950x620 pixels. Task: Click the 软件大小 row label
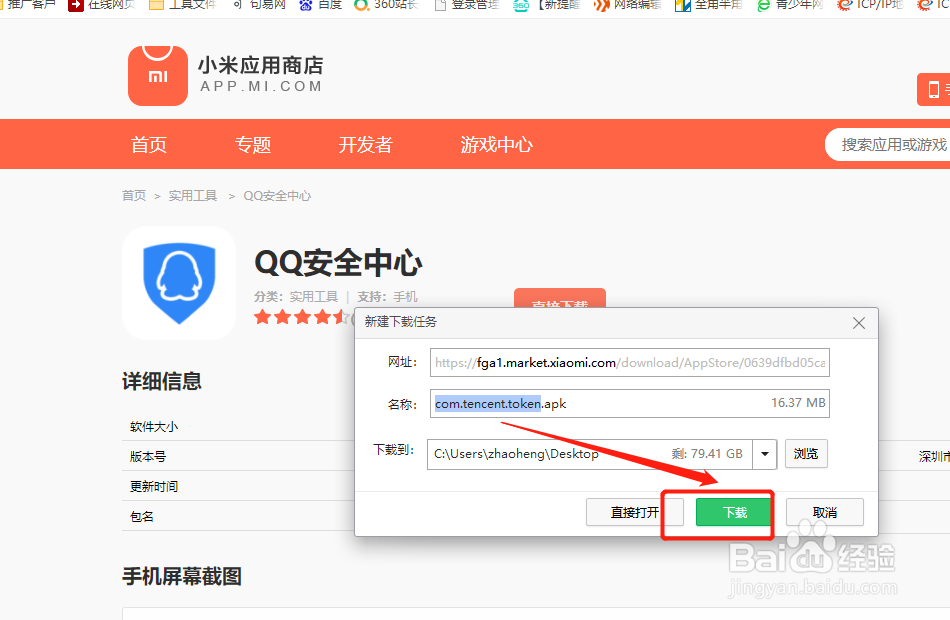(x=154, y=427)
